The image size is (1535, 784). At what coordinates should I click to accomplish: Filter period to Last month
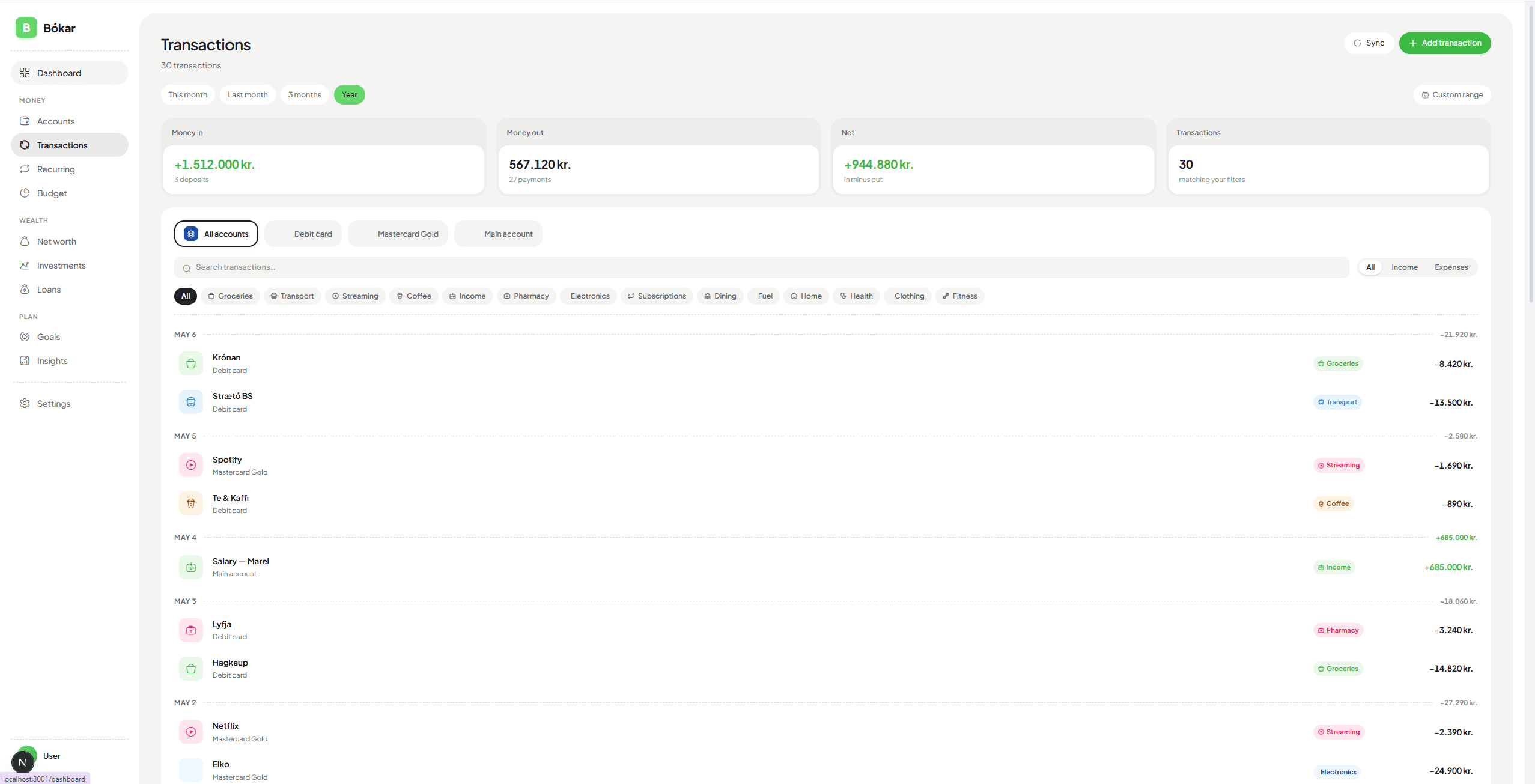248,94
